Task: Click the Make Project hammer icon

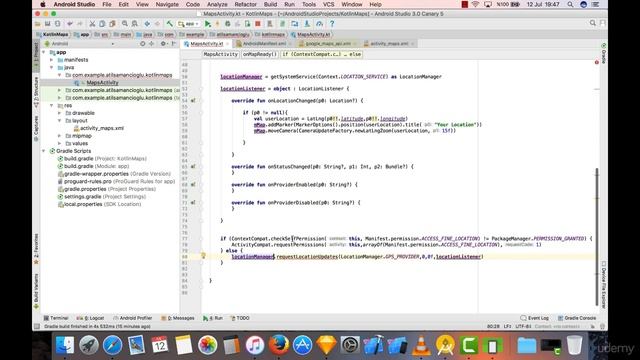Action: tap(169, 24)
